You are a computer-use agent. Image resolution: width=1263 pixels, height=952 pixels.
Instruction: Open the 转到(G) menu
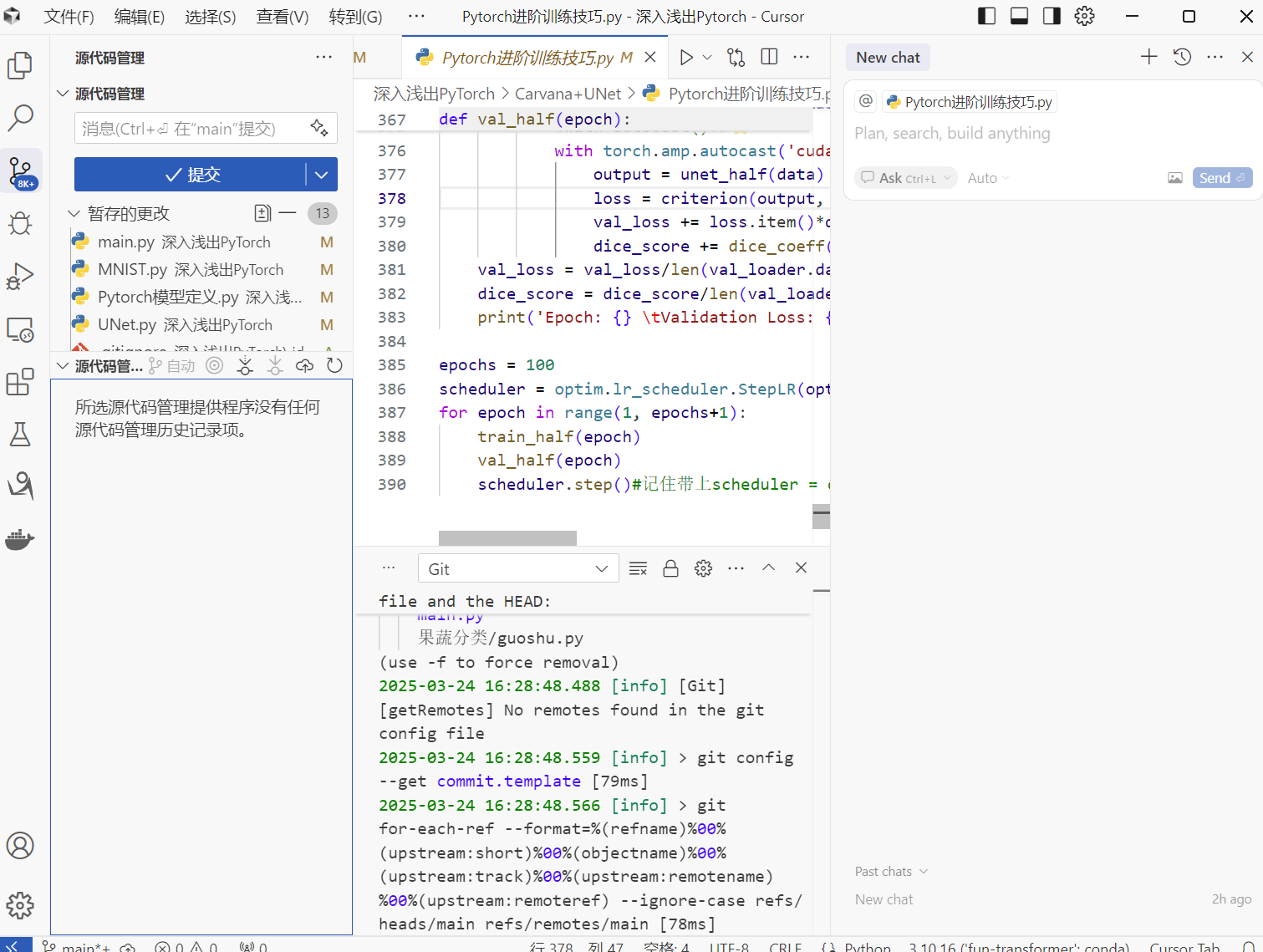pos(356,17)
